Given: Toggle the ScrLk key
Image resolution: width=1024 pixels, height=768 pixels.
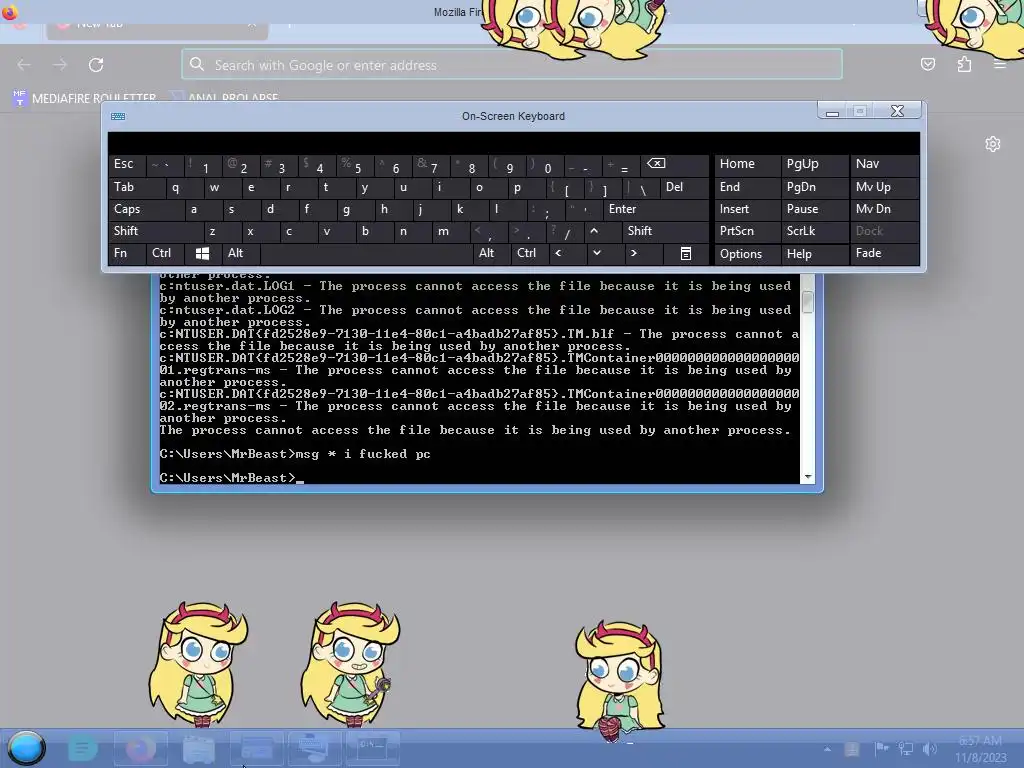Looking at the screenshot, I should (x=814, y=231).
